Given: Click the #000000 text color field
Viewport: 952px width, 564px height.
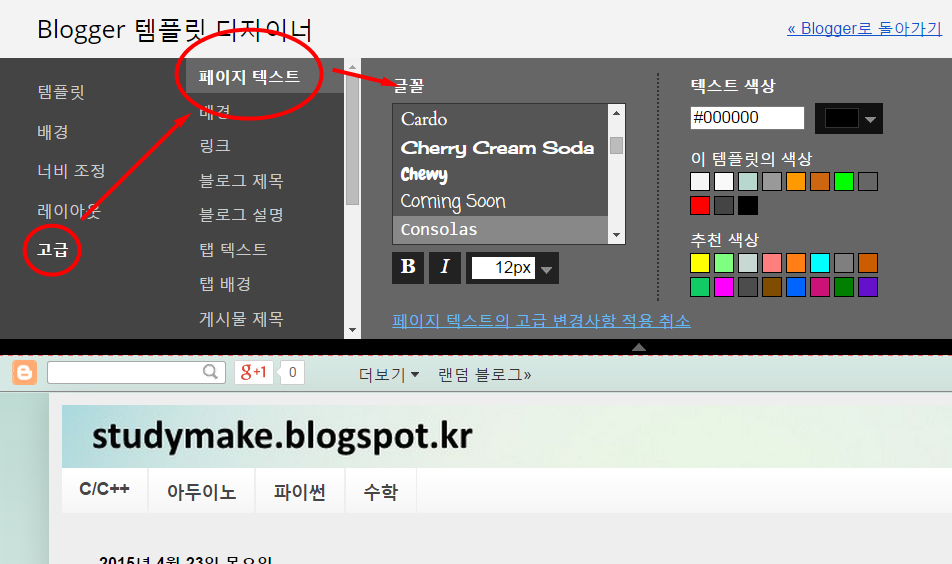Looking at the screenshot, I should [747, 118].
